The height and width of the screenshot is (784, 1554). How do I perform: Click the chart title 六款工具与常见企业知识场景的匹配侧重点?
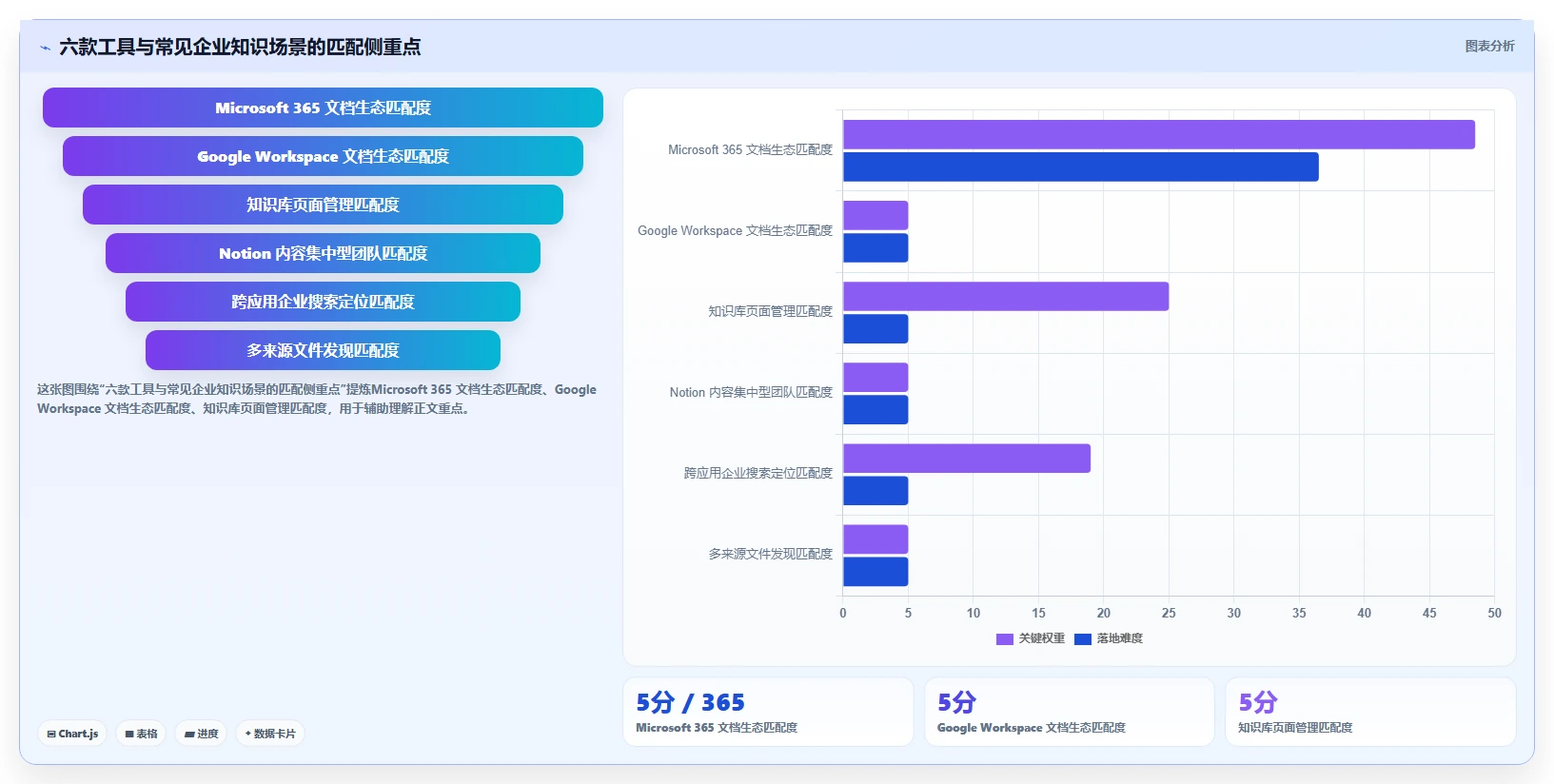click(x=240, y=47)
